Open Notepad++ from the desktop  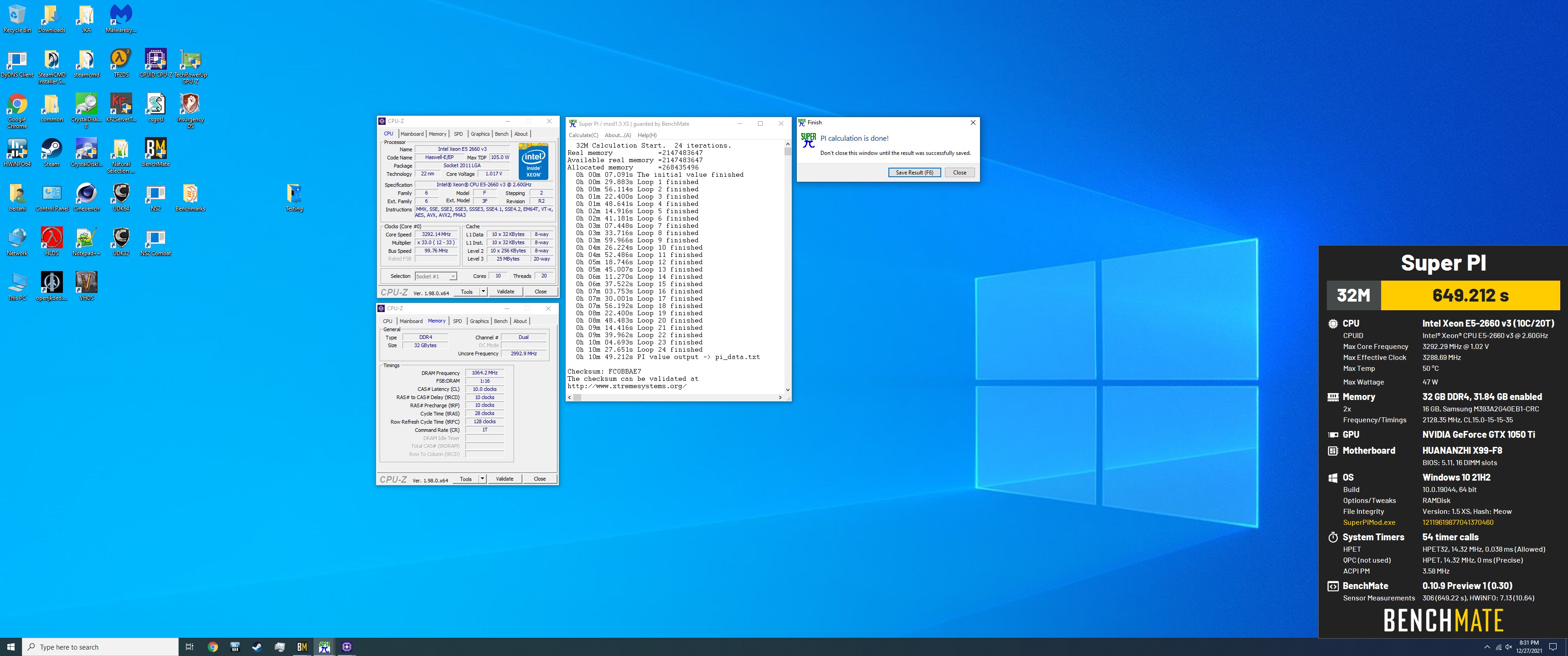[87, 241]
